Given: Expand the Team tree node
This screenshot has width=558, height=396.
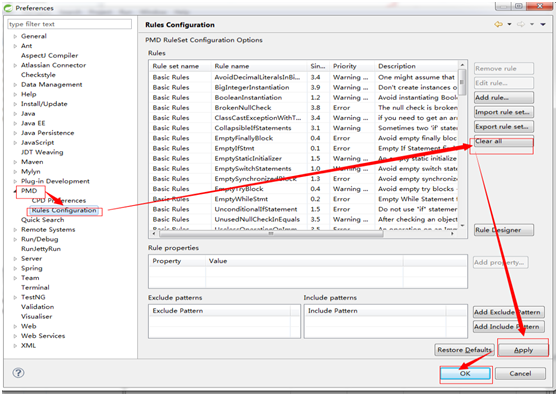Looking at the screenshot, I should coord(15,278).
